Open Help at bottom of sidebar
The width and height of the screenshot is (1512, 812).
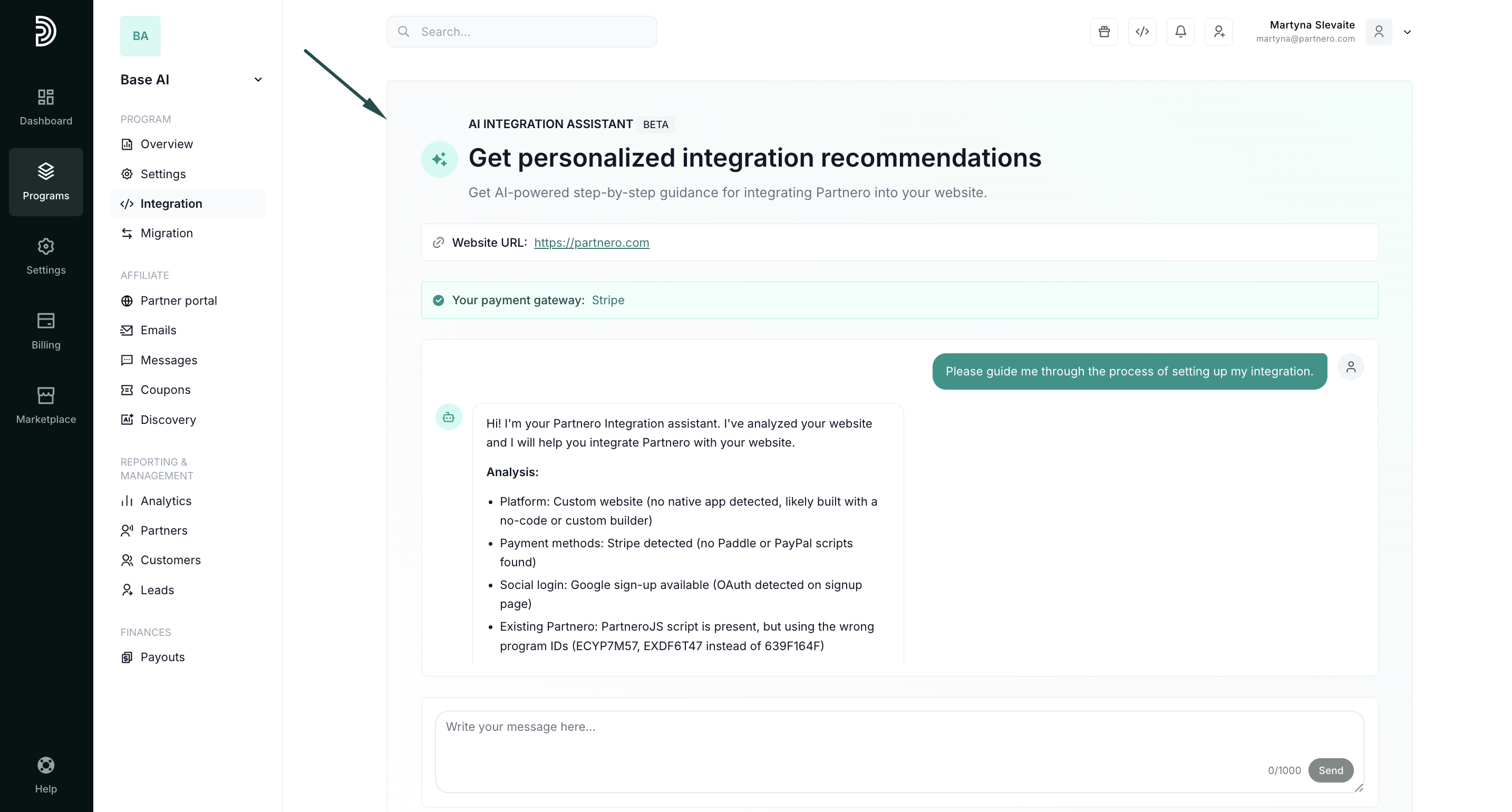[46, 775]
